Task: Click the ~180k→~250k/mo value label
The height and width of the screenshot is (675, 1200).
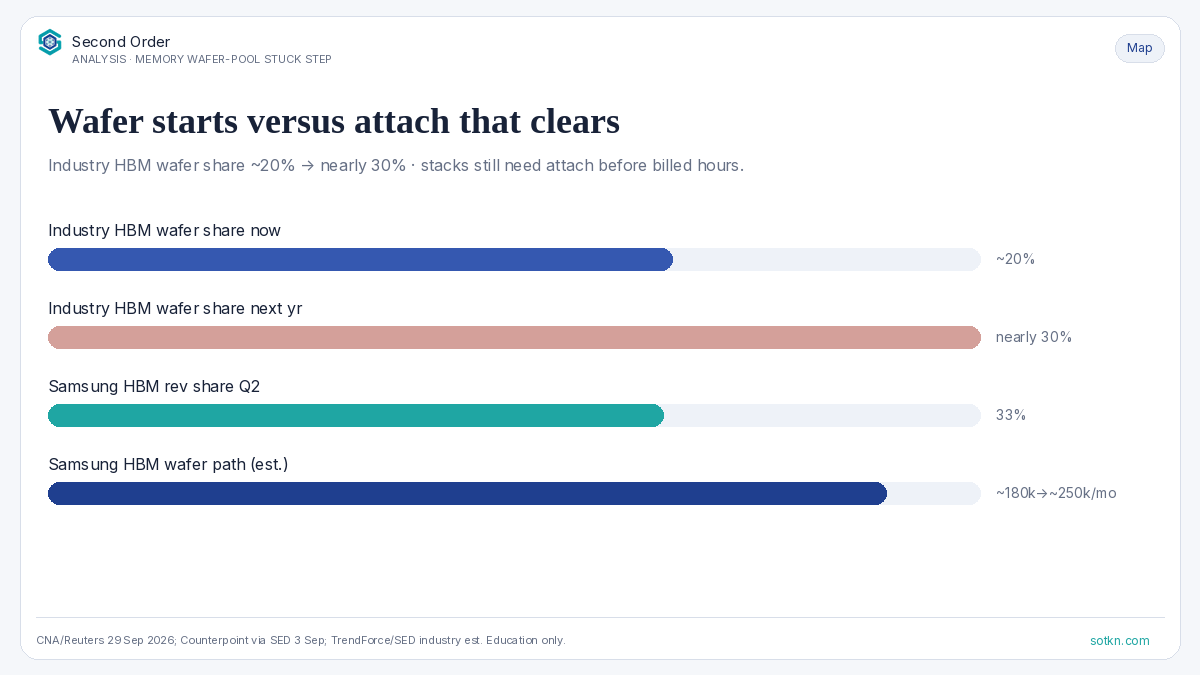Action: click(1056, 493)
